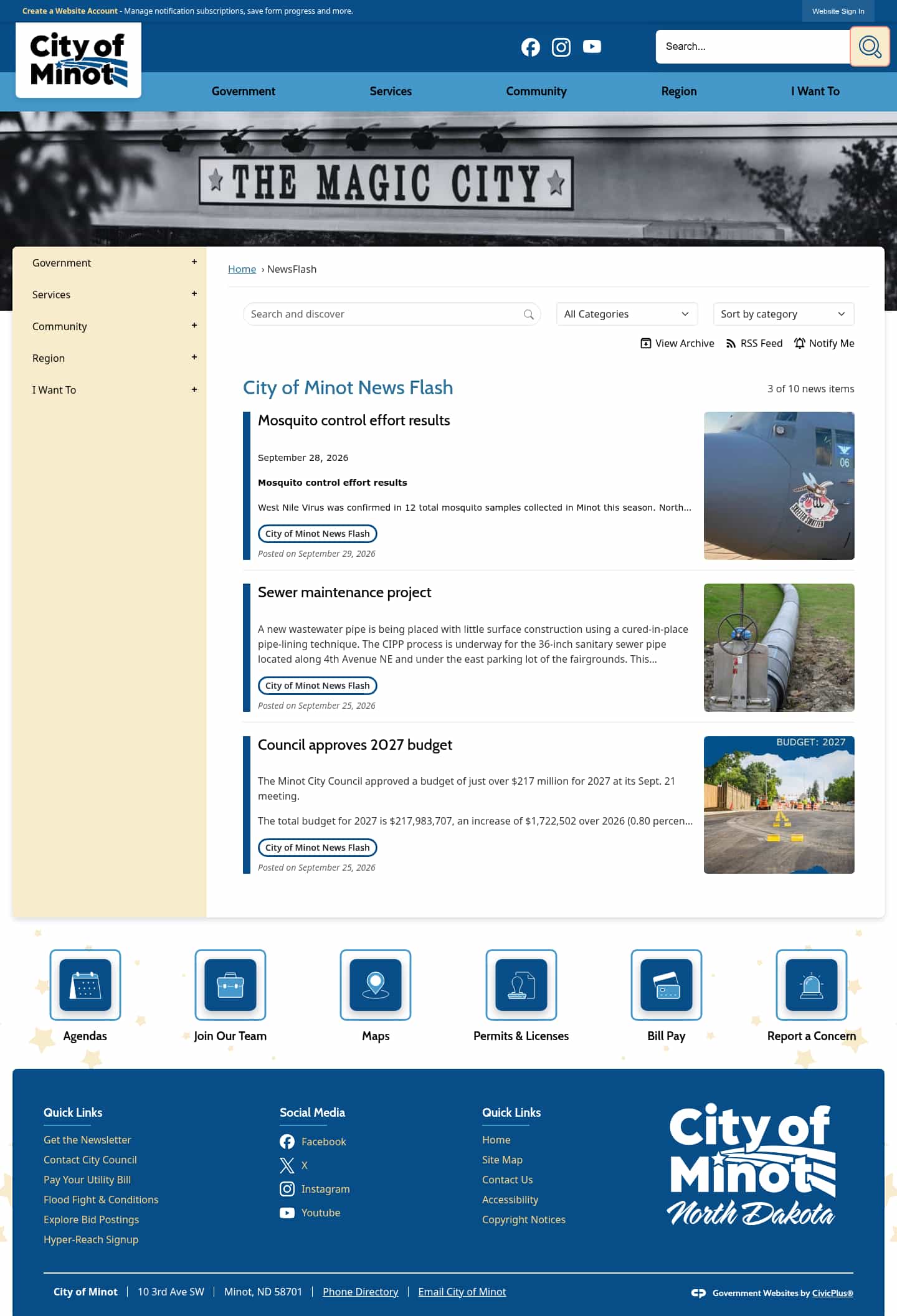The image size is (897, 1316).
Task: Open the Services top menu
Action: click(391, 92)
